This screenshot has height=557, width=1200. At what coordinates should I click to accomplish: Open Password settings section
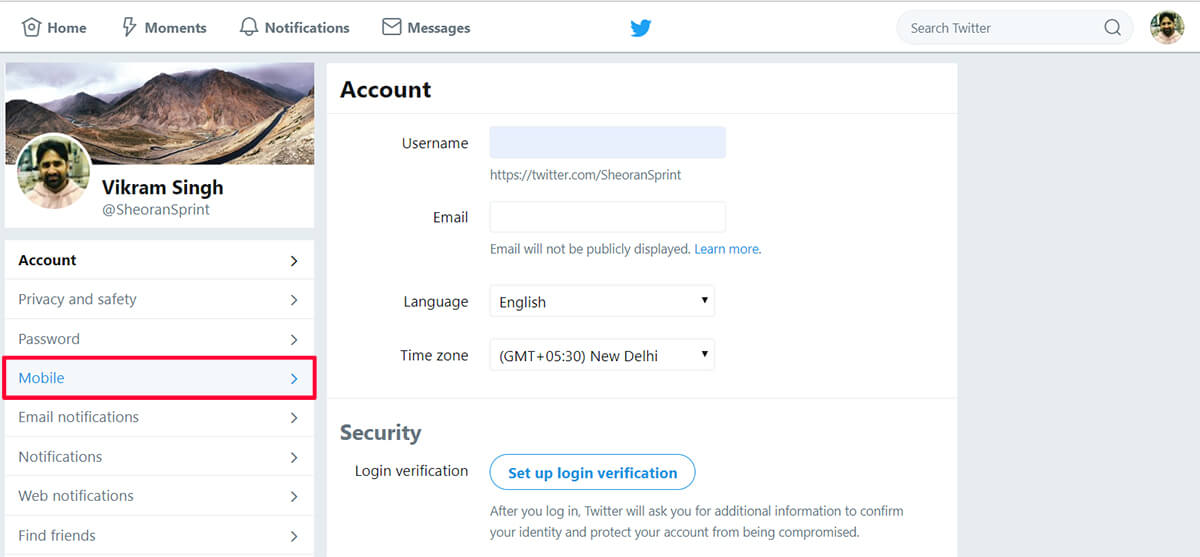click(159, 339)
